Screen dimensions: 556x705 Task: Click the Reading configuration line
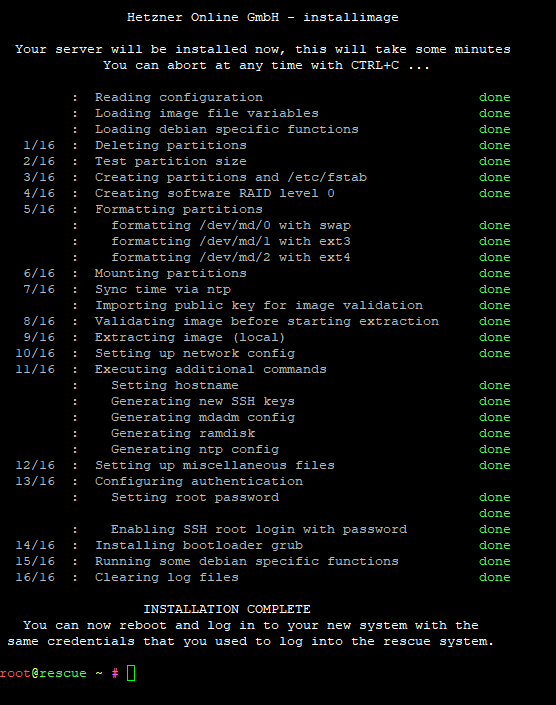(179, 98)
